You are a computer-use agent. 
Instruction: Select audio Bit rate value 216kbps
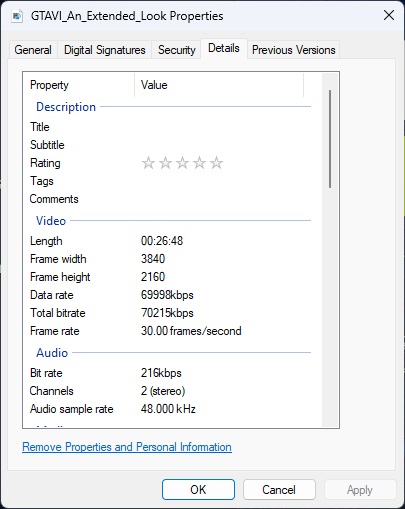pos(161,373)
